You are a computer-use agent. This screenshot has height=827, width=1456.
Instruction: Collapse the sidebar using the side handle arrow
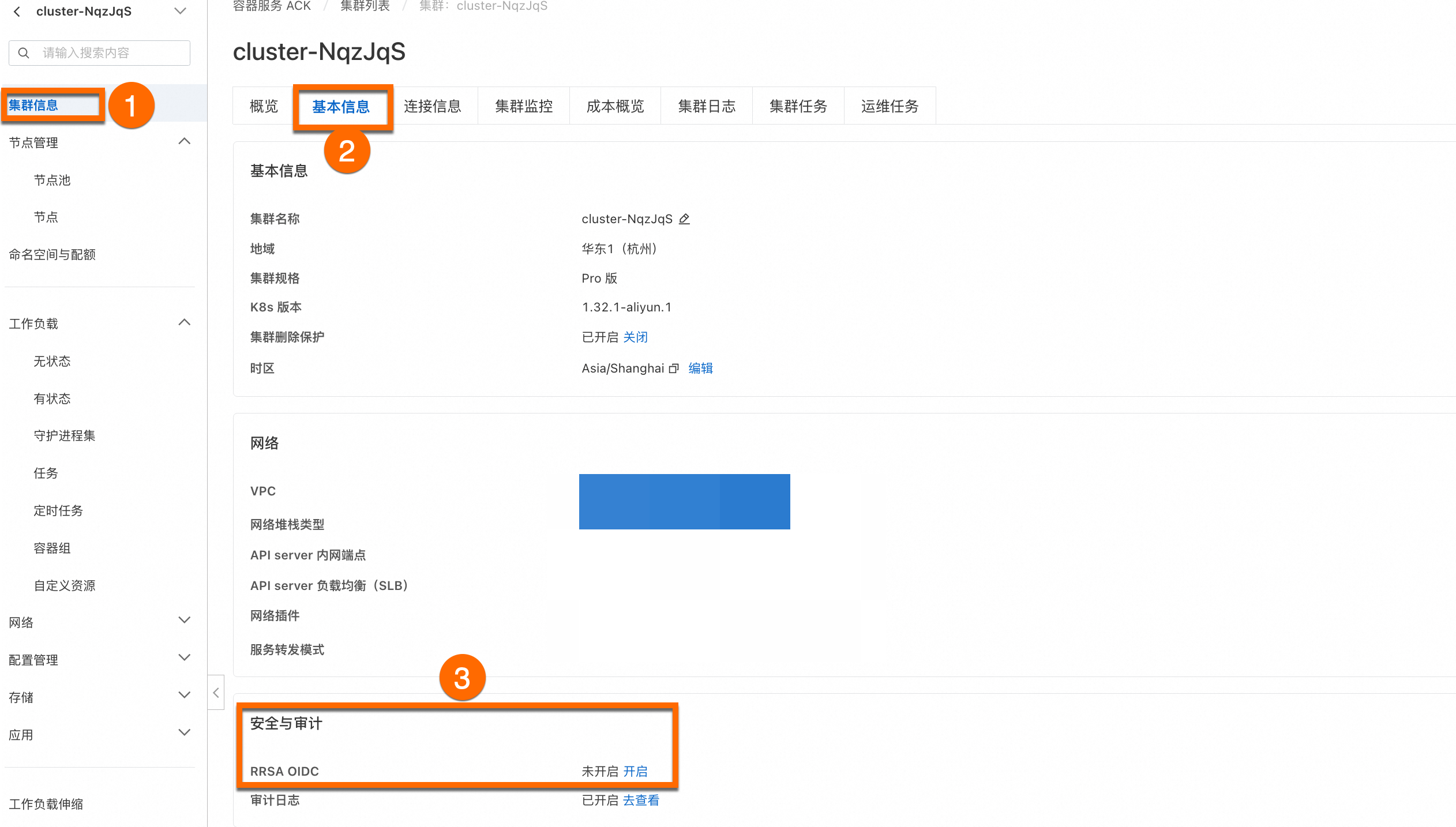(x=216, y=693)
